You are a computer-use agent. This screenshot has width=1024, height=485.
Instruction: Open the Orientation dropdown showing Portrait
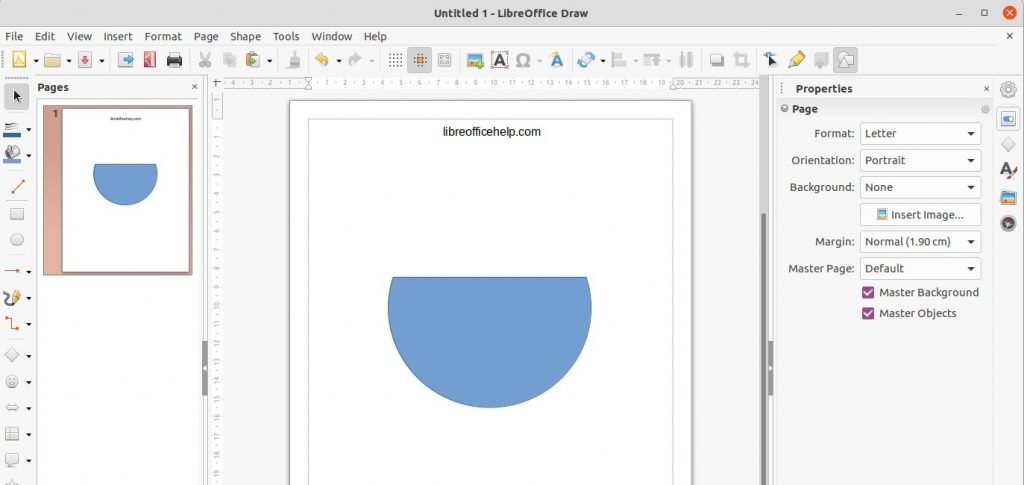point(920,160)
